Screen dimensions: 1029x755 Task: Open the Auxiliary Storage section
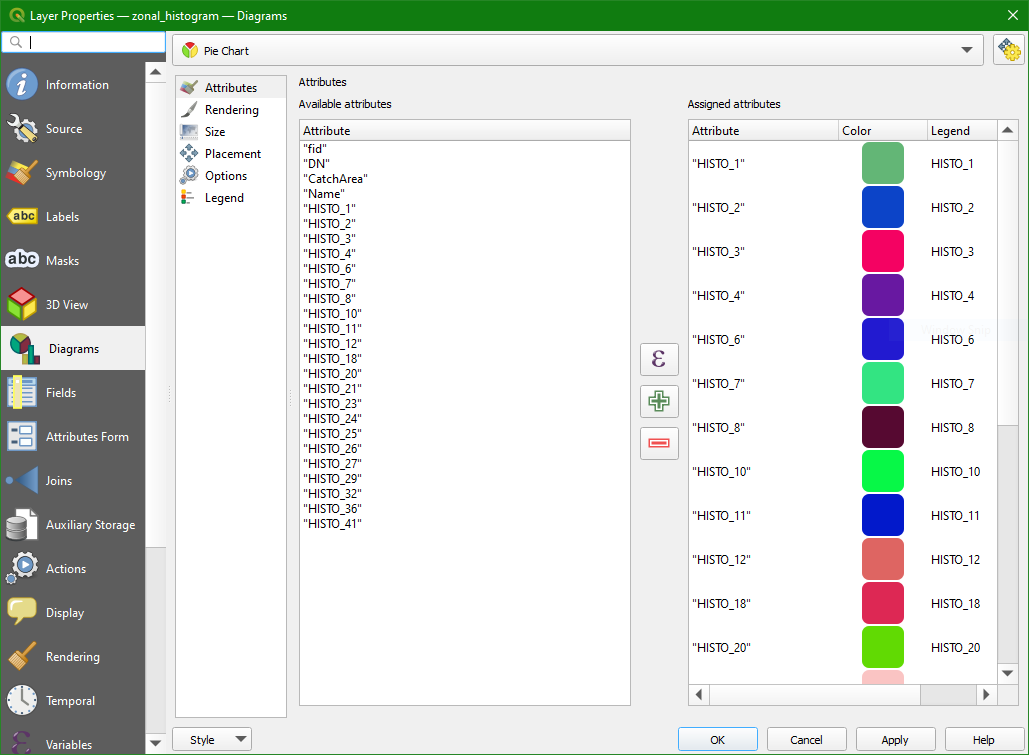point(90,525)
